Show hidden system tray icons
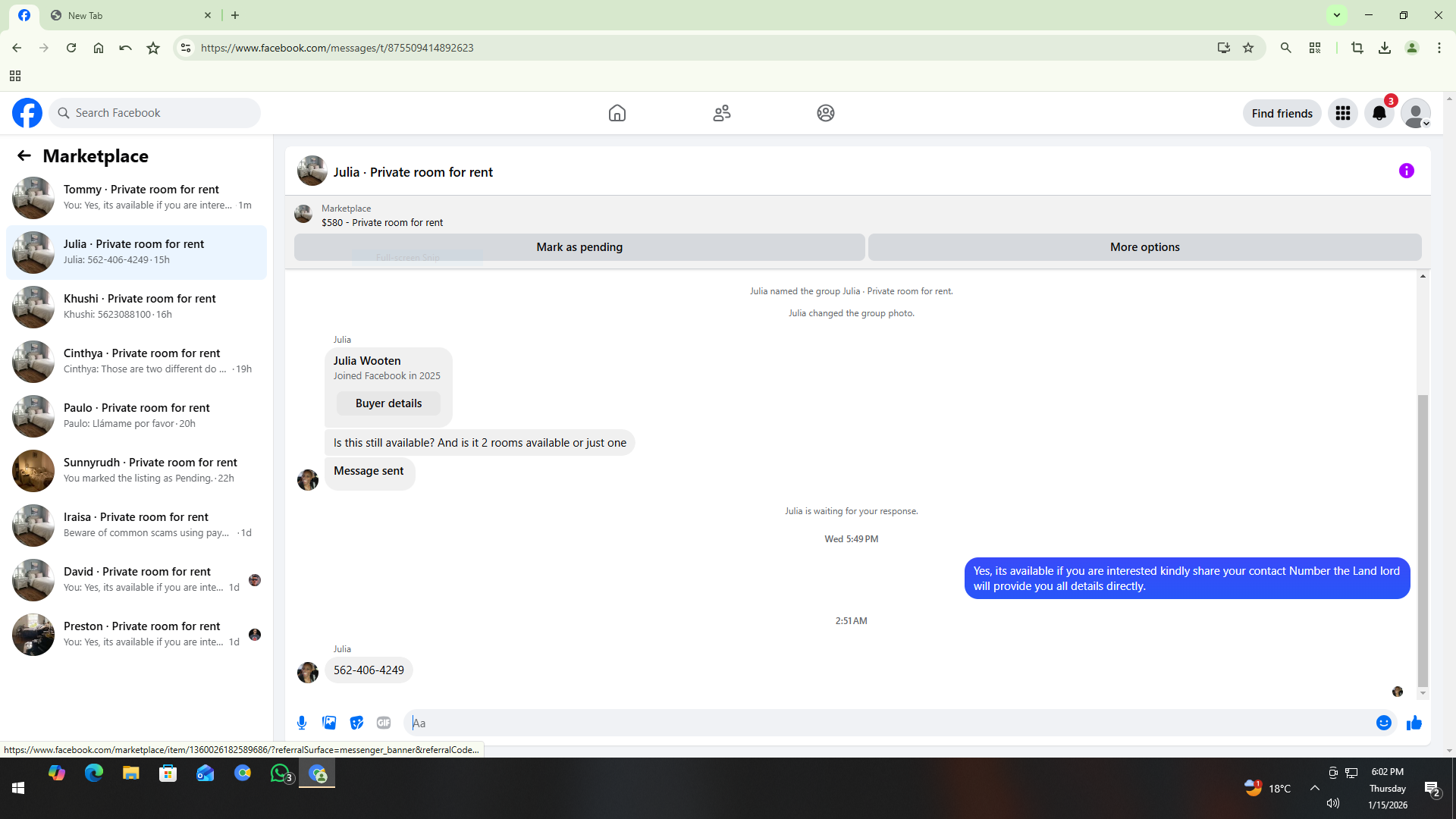 click(x=1314, y=788)
